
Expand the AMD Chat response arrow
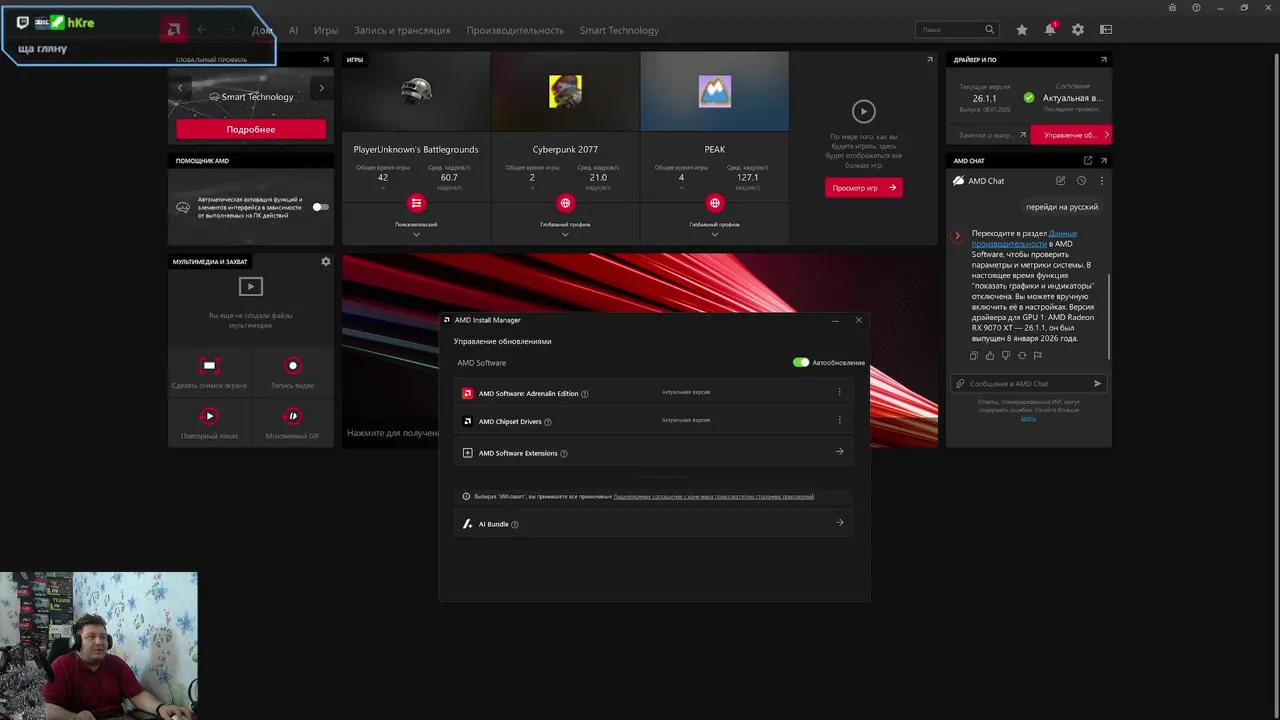[x=957, y=236]
